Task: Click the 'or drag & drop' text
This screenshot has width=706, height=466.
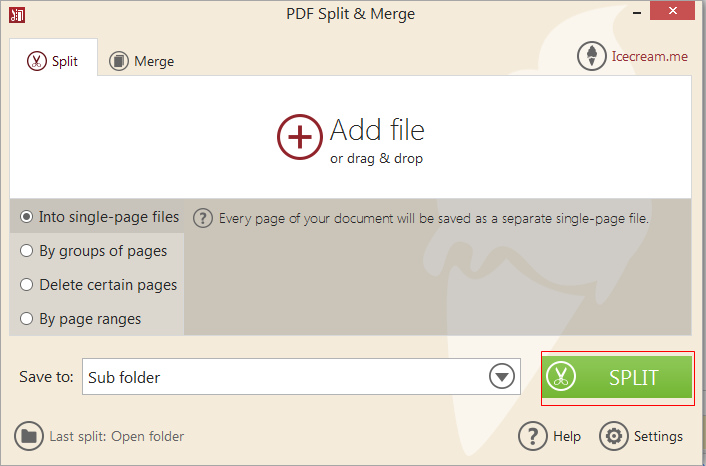Action: pyautogui.click(x=376, y=158)
